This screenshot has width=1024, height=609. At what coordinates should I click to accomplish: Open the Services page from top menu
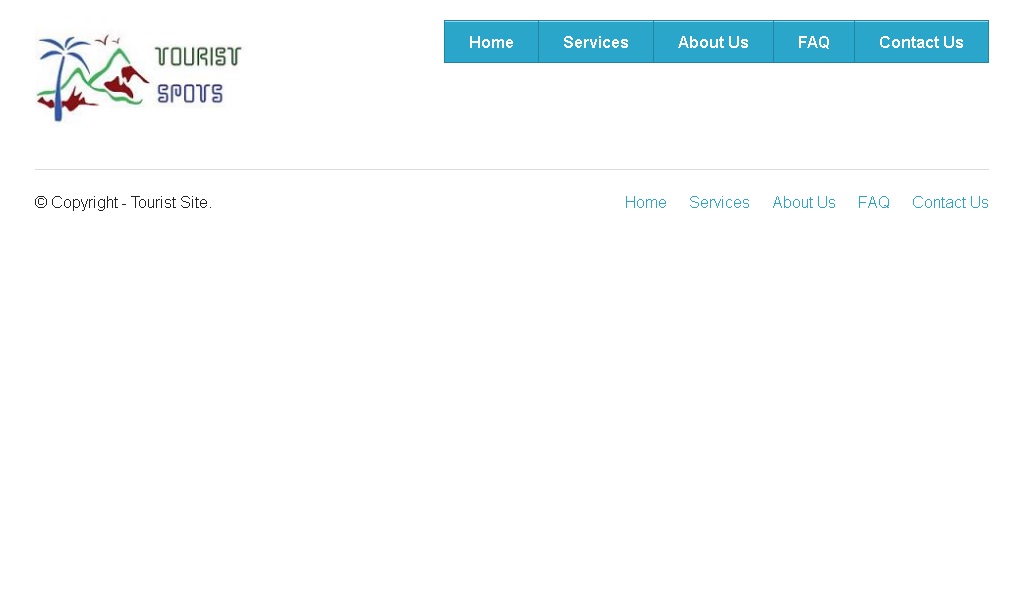click(596, 42)
